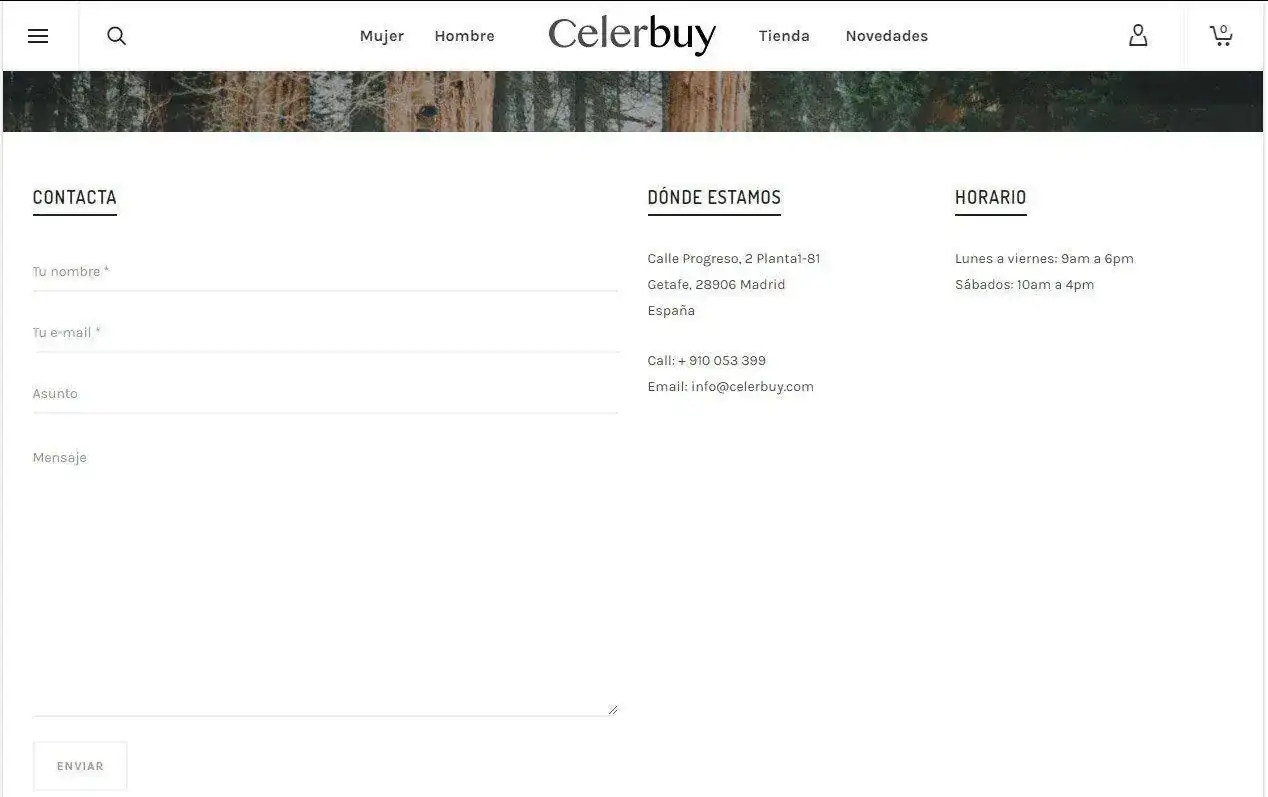
Task: Focus the Tu nombre input field
Action: point(325,272)
